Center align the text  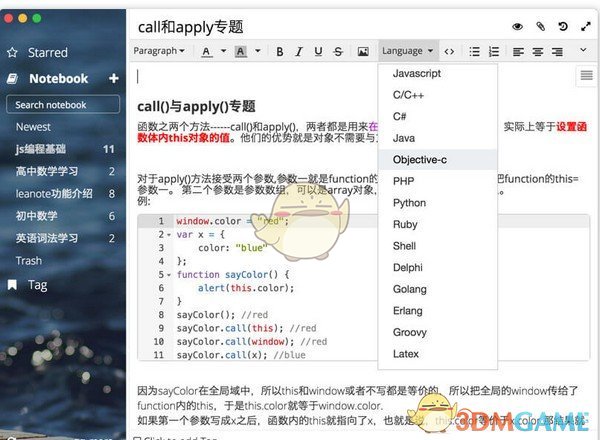tap(538, 51)
